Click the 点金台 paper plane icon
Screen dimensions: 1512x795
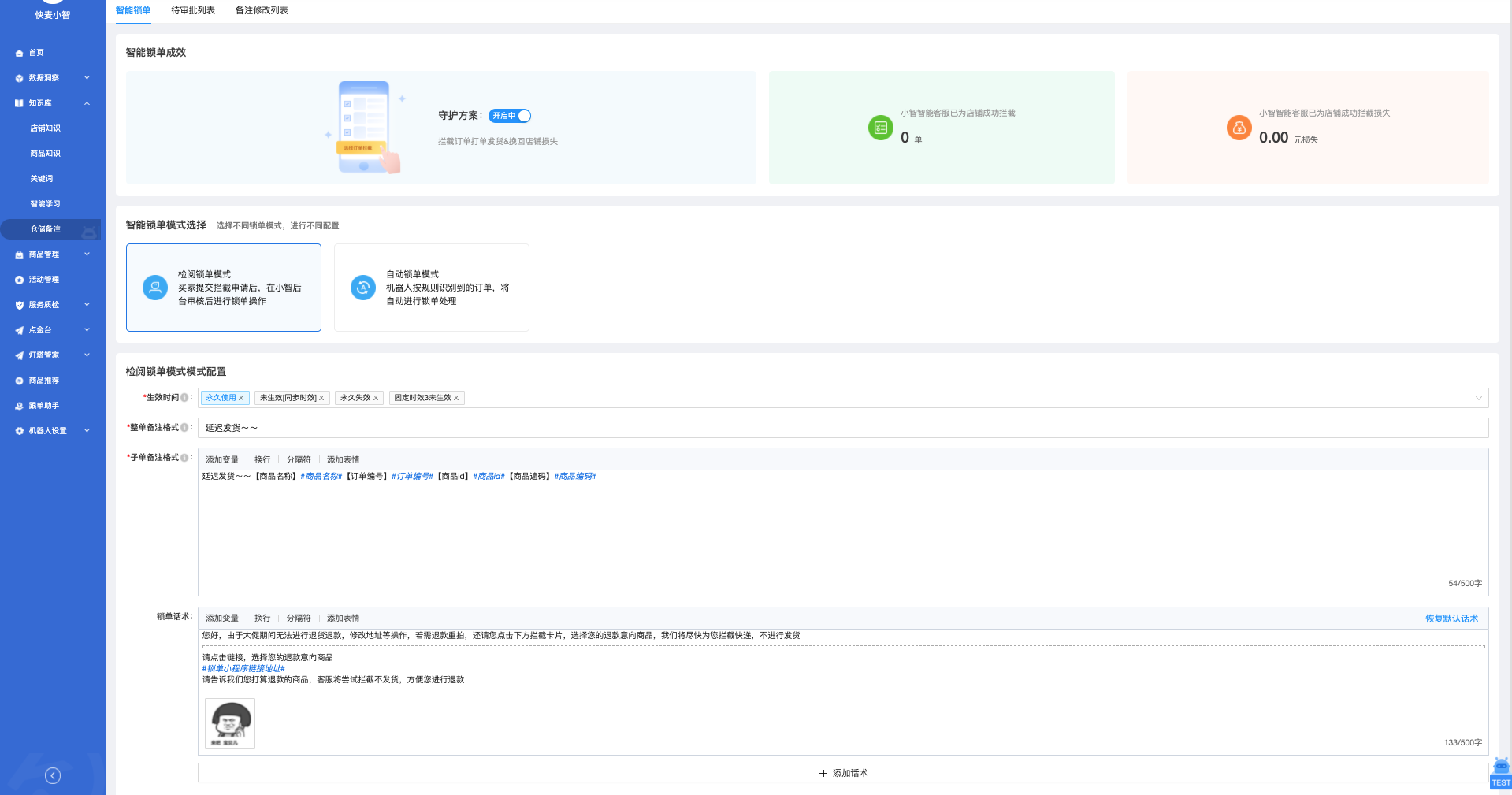tap(19, 330)
